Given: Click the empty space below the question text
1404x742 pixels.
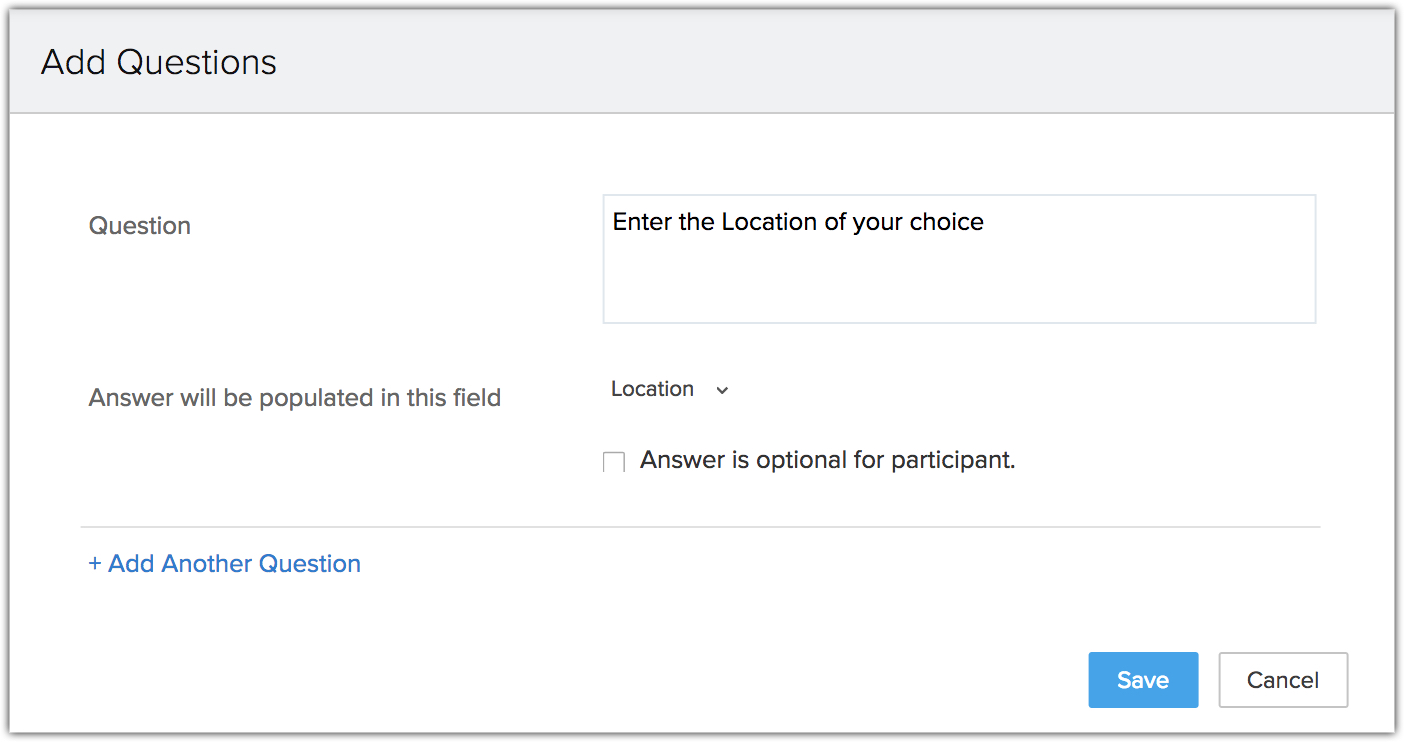Looking at the screenshot, I should click(x=958, y=285).
